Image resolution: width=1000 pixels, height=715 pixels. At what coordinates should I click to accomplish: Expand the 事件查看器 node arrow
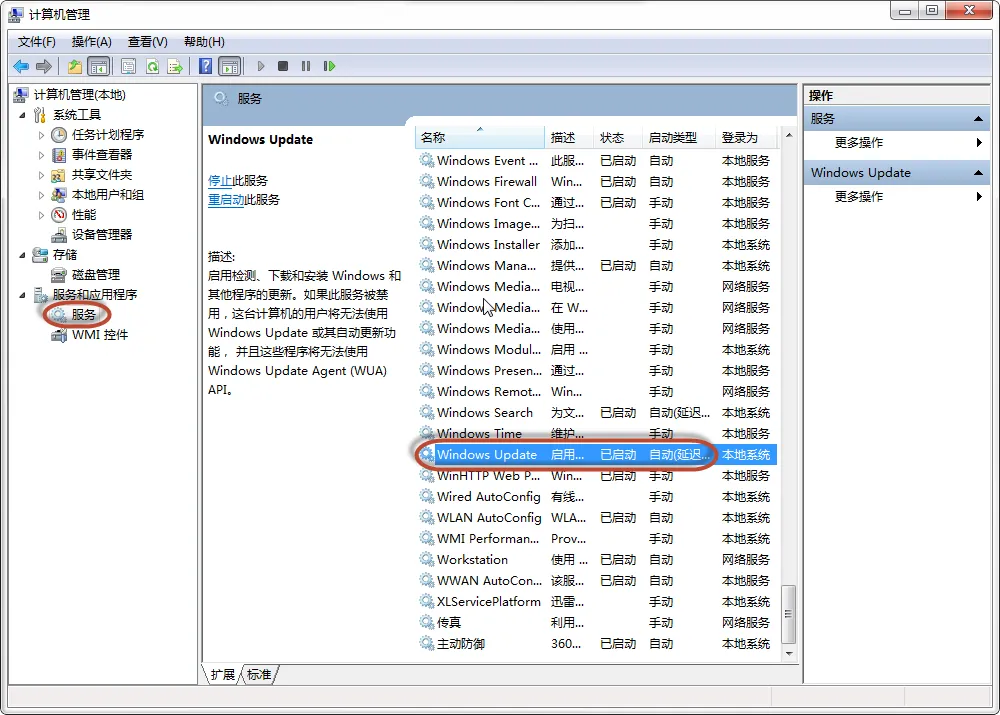pos(41,155)
